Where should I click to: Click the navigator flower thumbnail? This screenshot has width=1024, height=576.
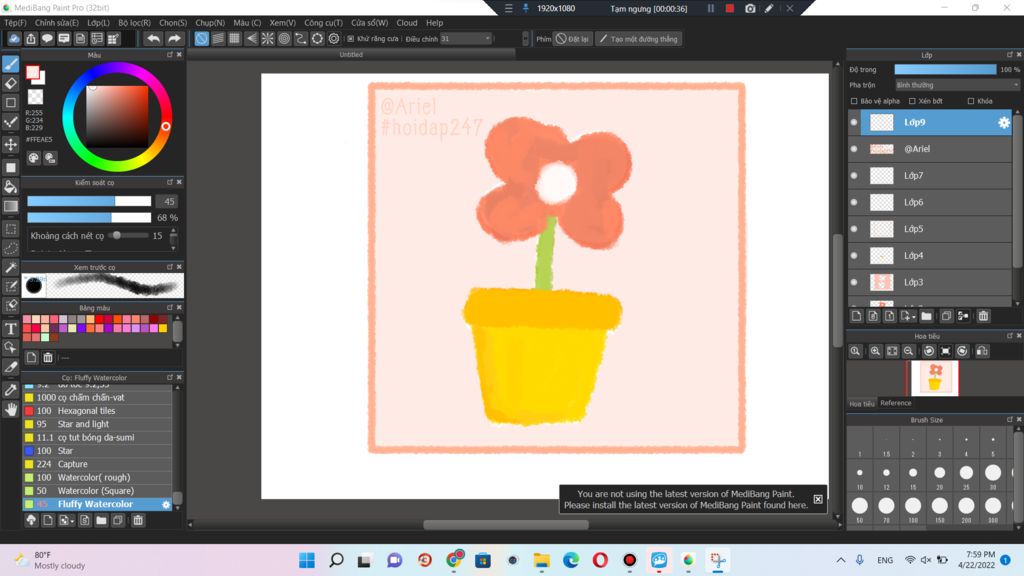pos(935,378)
